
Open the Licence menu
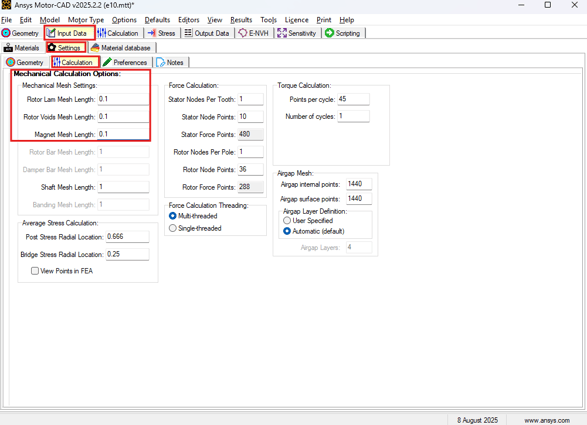click(296, 20)
